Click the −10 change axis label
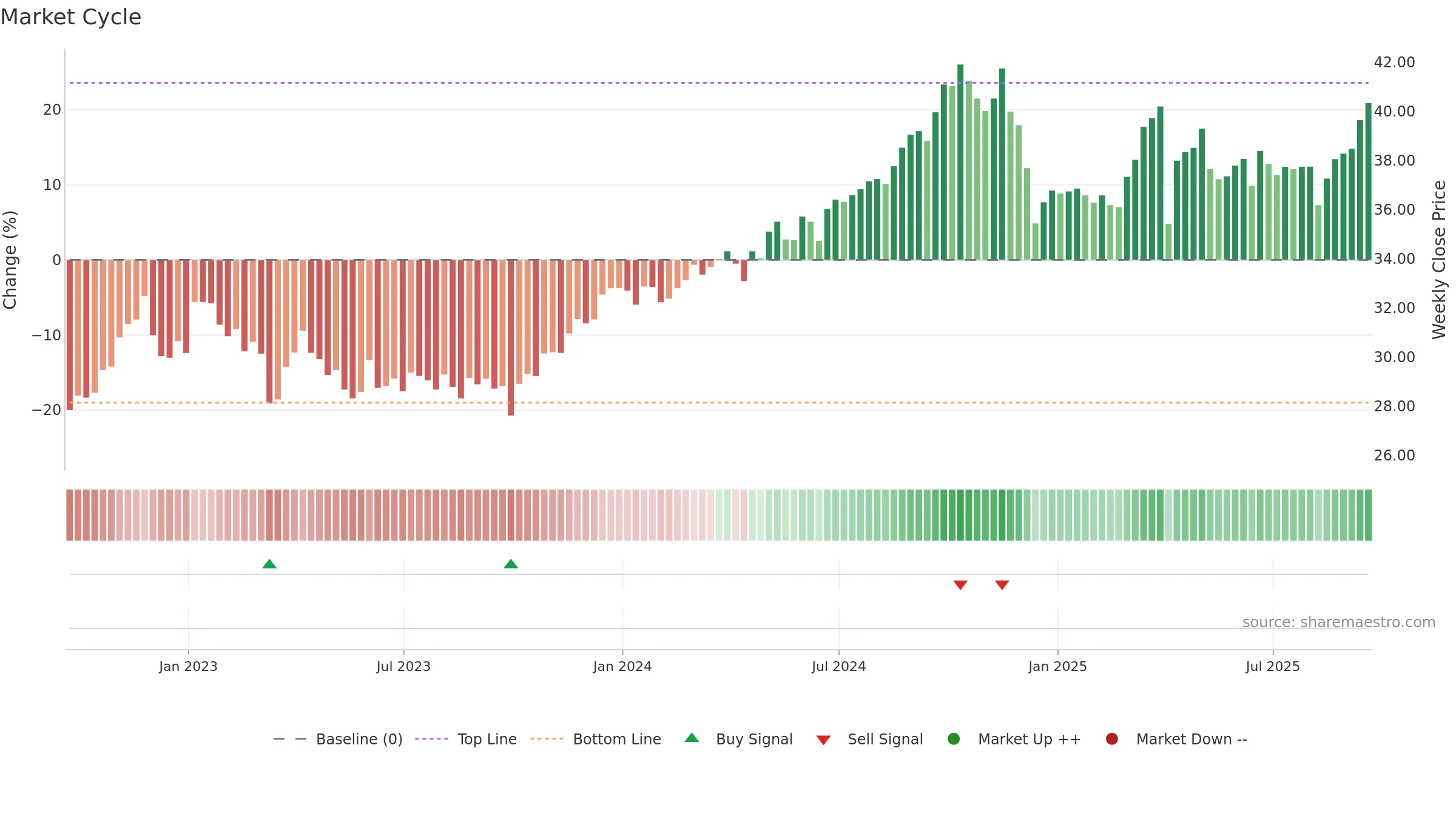This screenshot has width=1456, height=819. [x=47, y=335]
